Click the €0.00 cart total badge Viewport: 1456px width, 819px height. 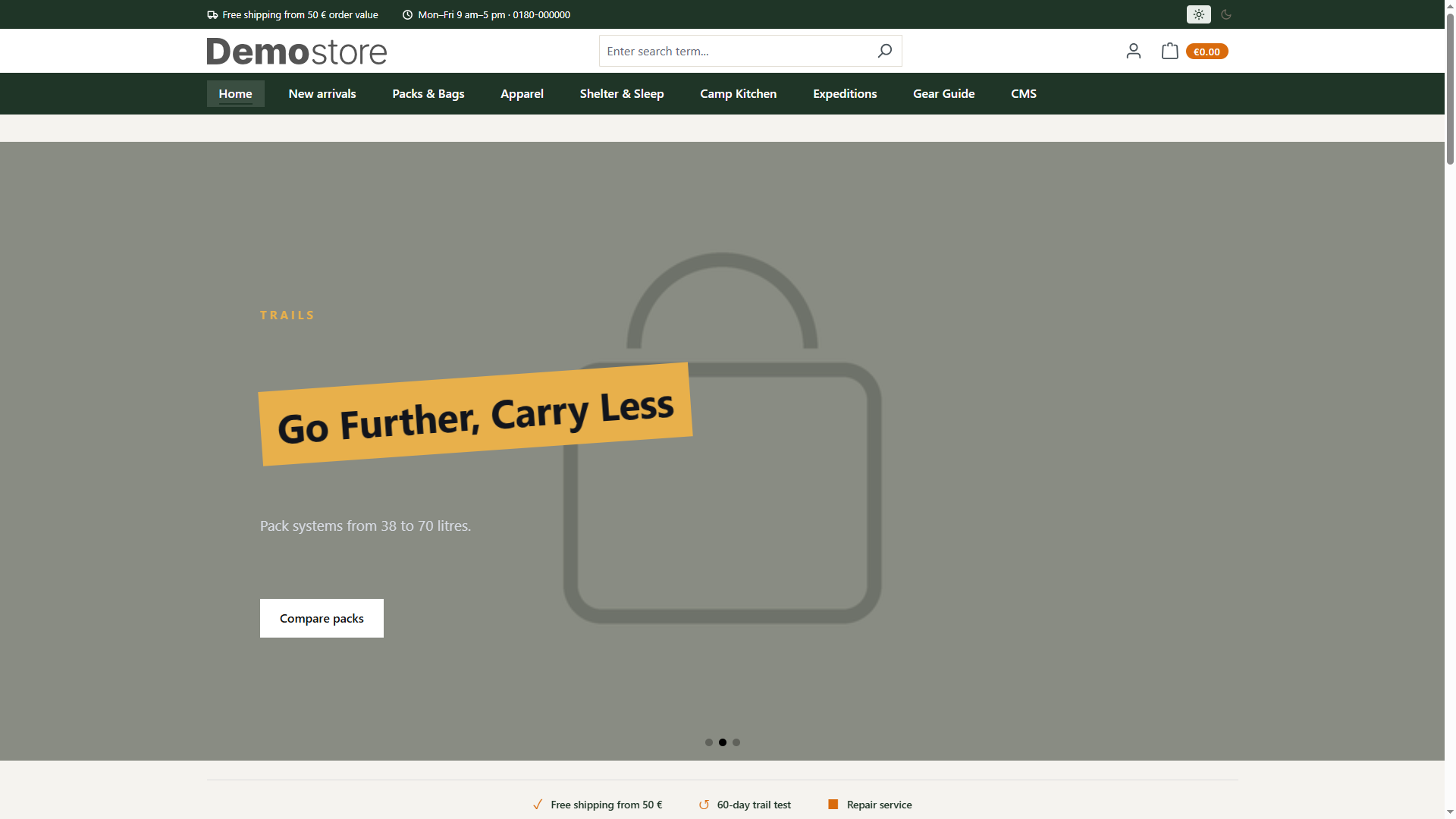coord(1207,52)
